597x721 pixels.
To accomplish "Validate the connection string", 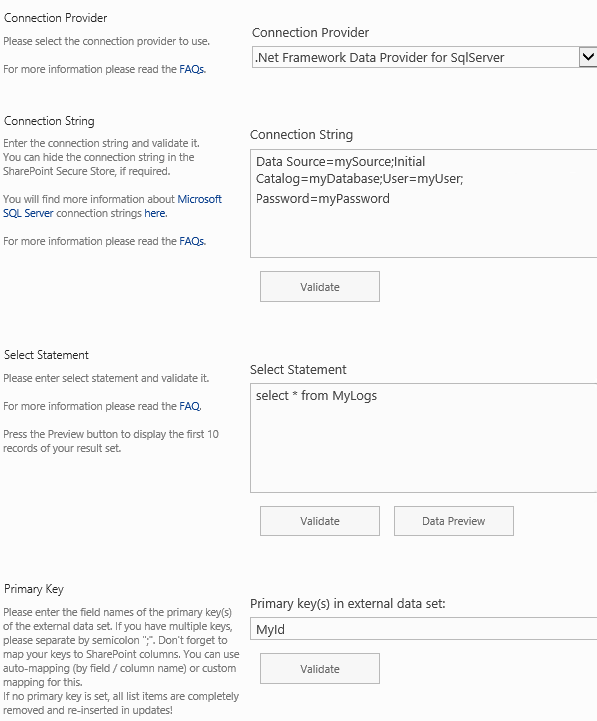I will pos(320,286).
